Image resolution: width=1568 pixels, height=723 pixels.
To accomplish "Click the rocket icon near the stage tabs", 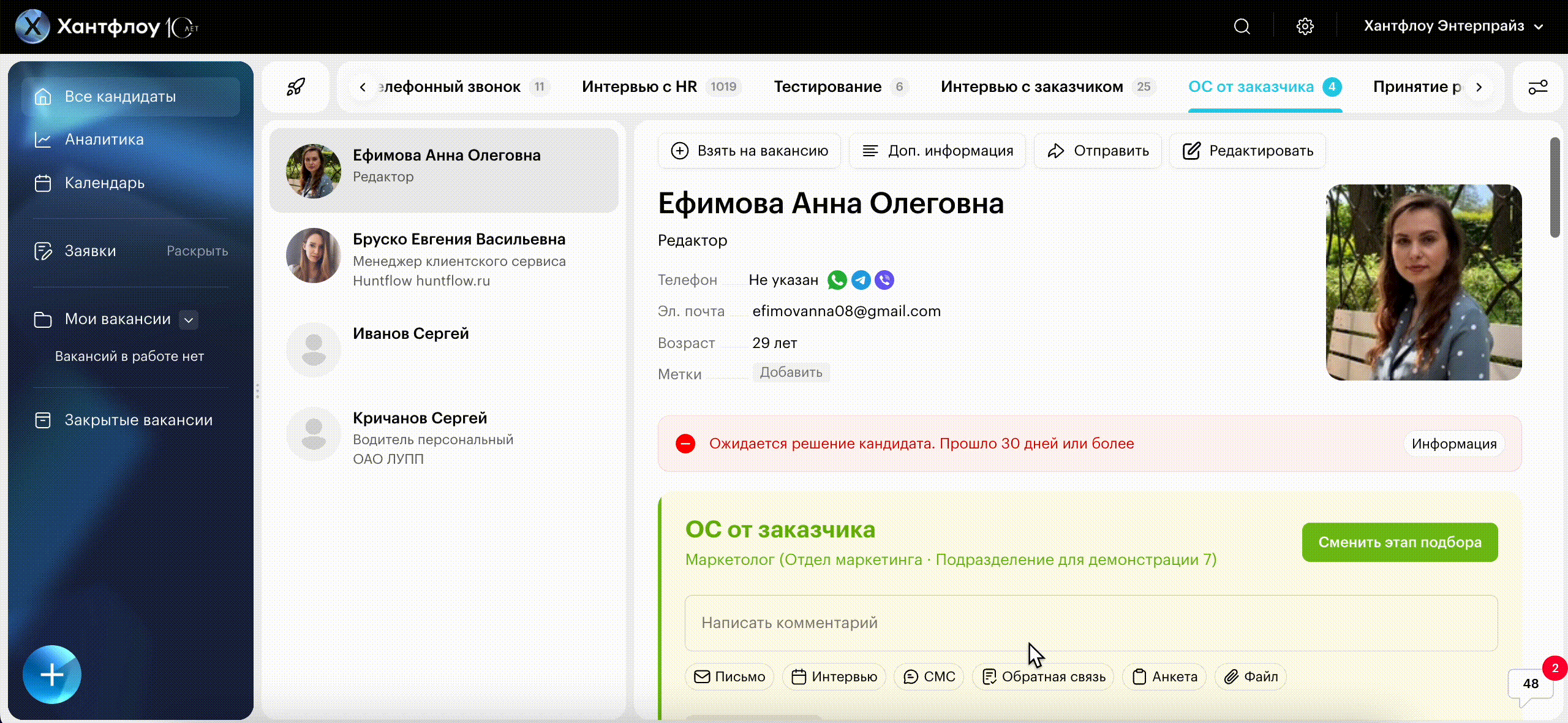I will (x=296, y=87).
